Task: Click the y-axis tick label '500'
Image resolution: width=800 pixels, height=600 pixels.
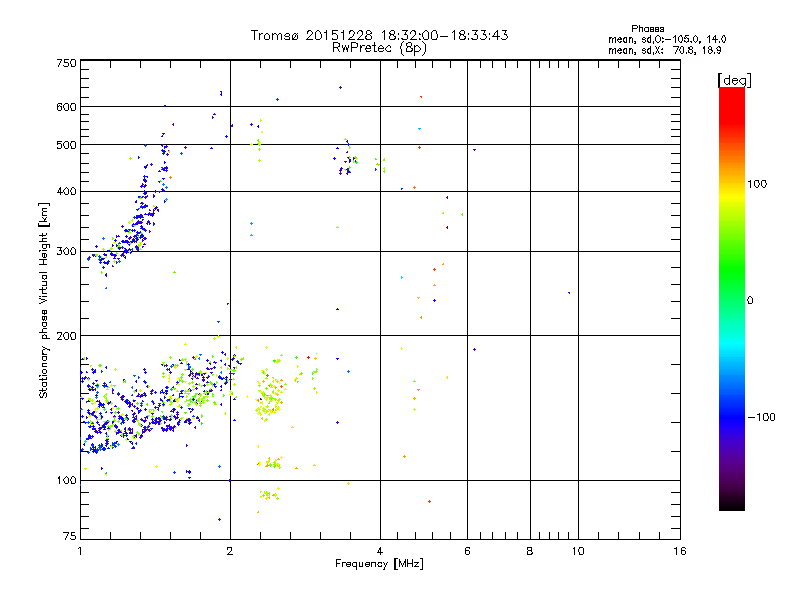Action: tap(66, 145)
